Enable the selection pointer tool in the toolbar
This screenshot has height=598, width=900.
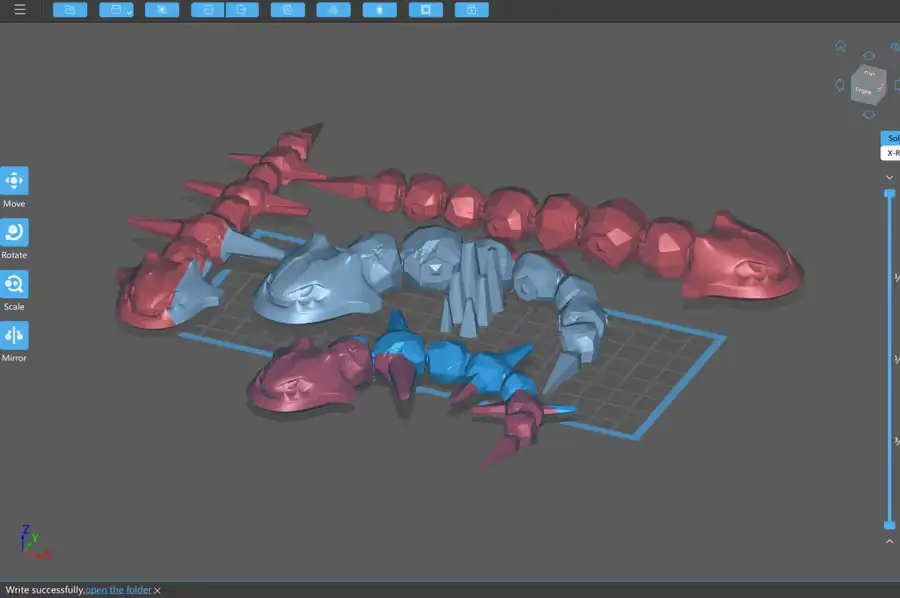click(162, 9)
